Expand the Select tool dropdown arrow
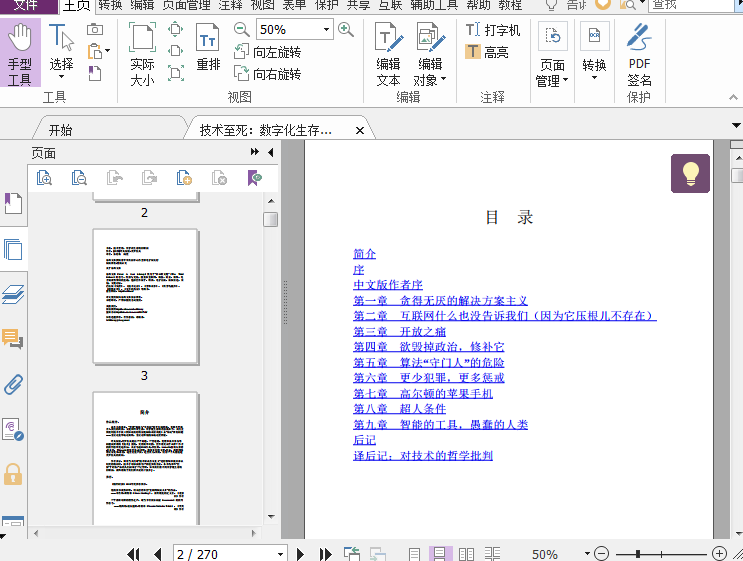 click(x=61, y=77)
